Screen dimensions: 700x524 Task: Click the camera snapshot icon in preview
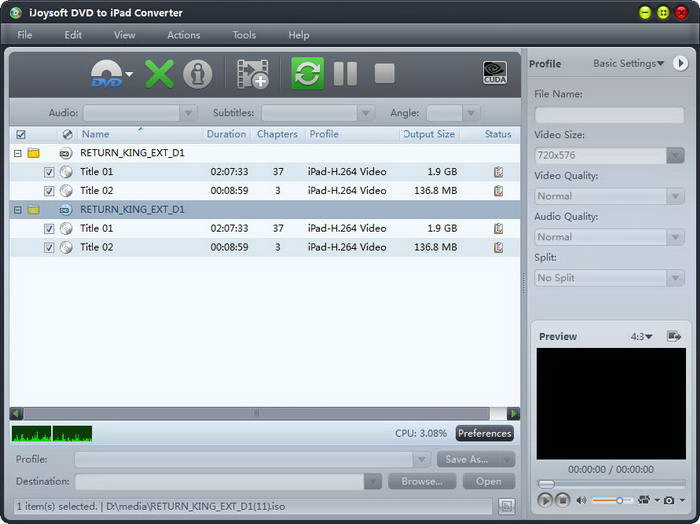point(669,500)
